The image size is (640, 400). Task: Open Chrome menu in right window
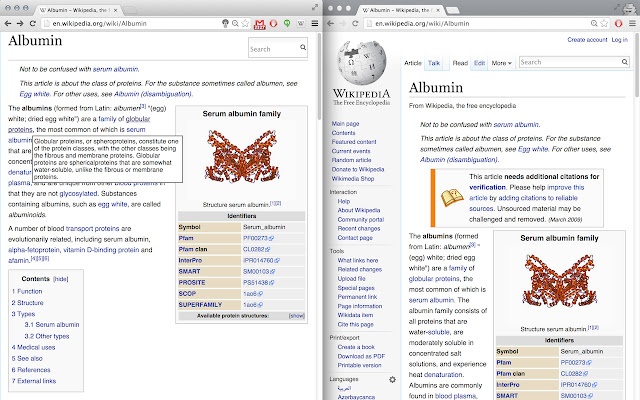[x=632, y=24]
